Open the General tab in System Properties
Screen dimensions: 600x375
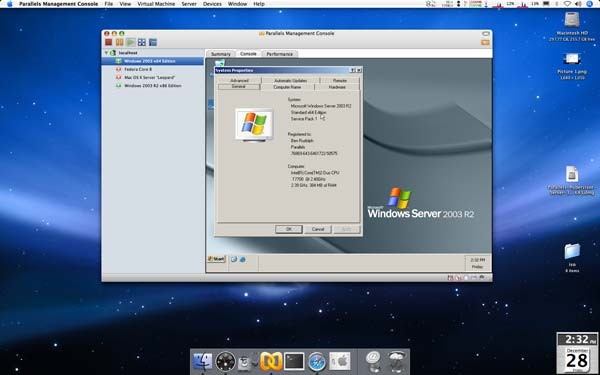point(239,87)
